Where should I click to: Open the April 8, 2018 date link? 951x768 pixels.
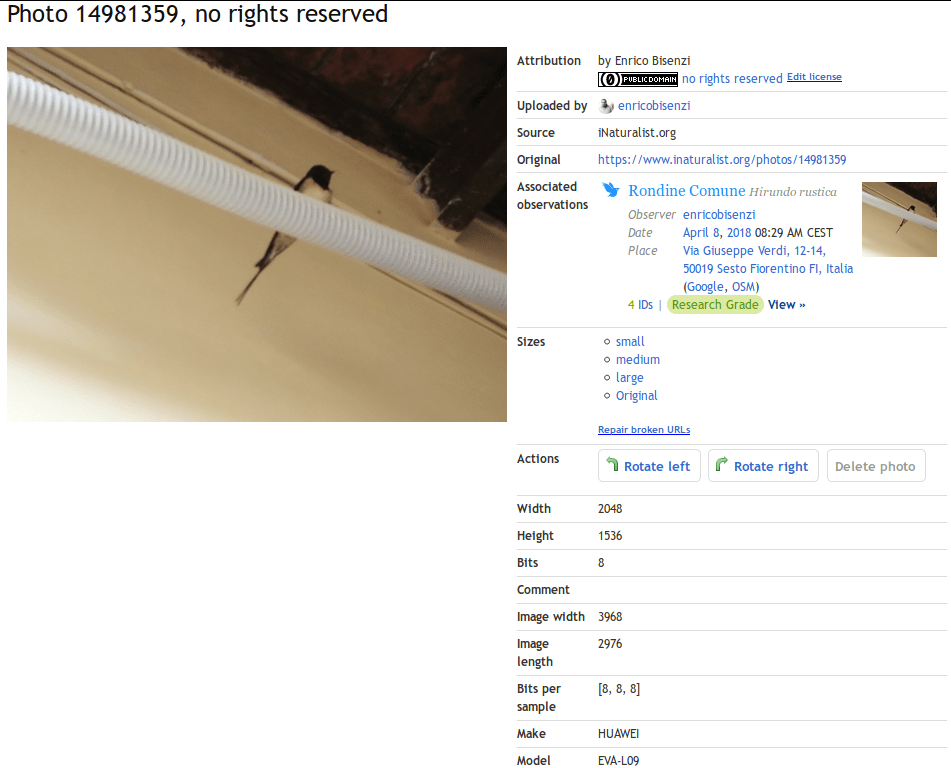point(717,233)
